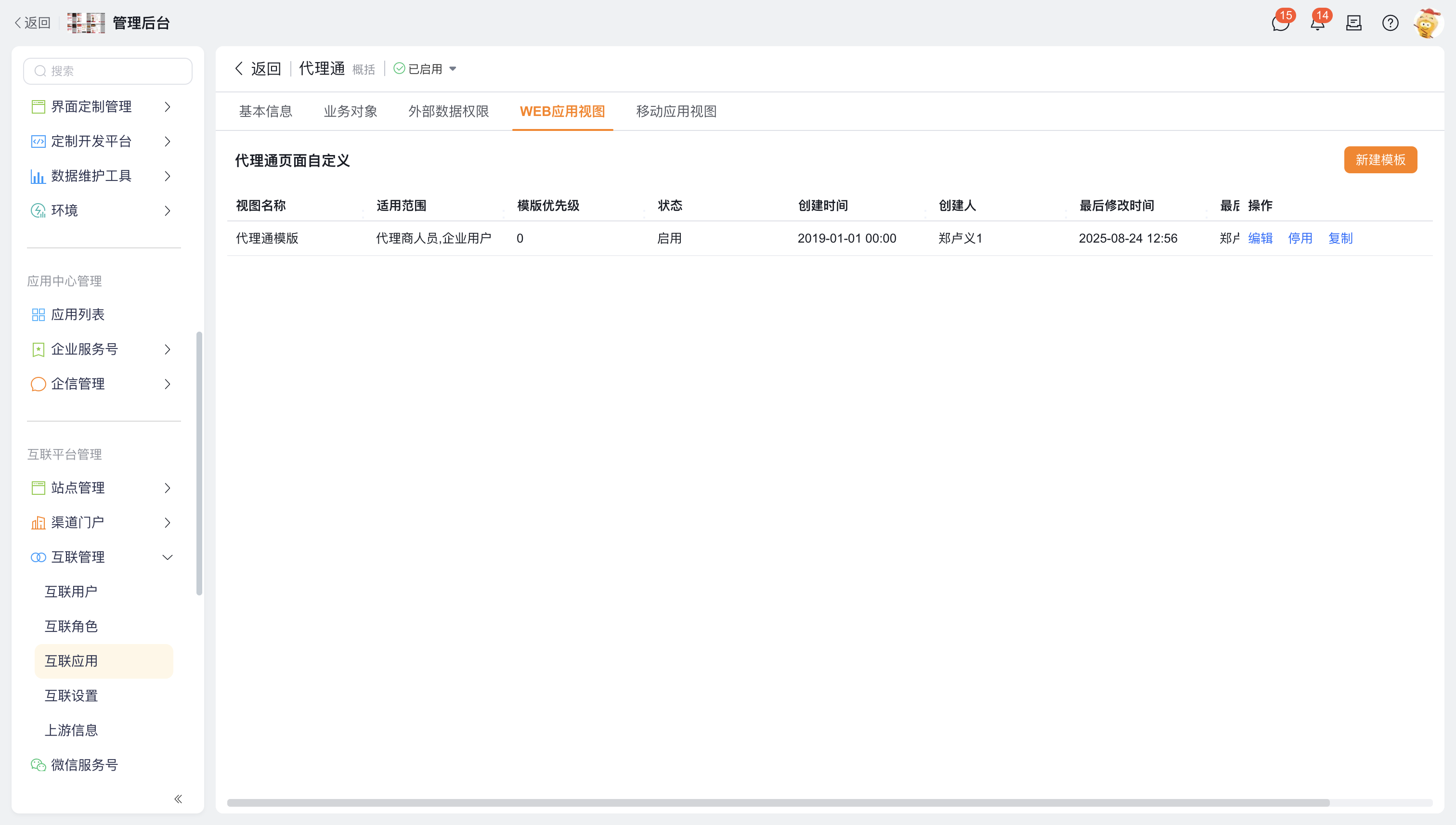
Task: Click the 数据维护工具 chart icon
Action: click(x=38, y=176)
